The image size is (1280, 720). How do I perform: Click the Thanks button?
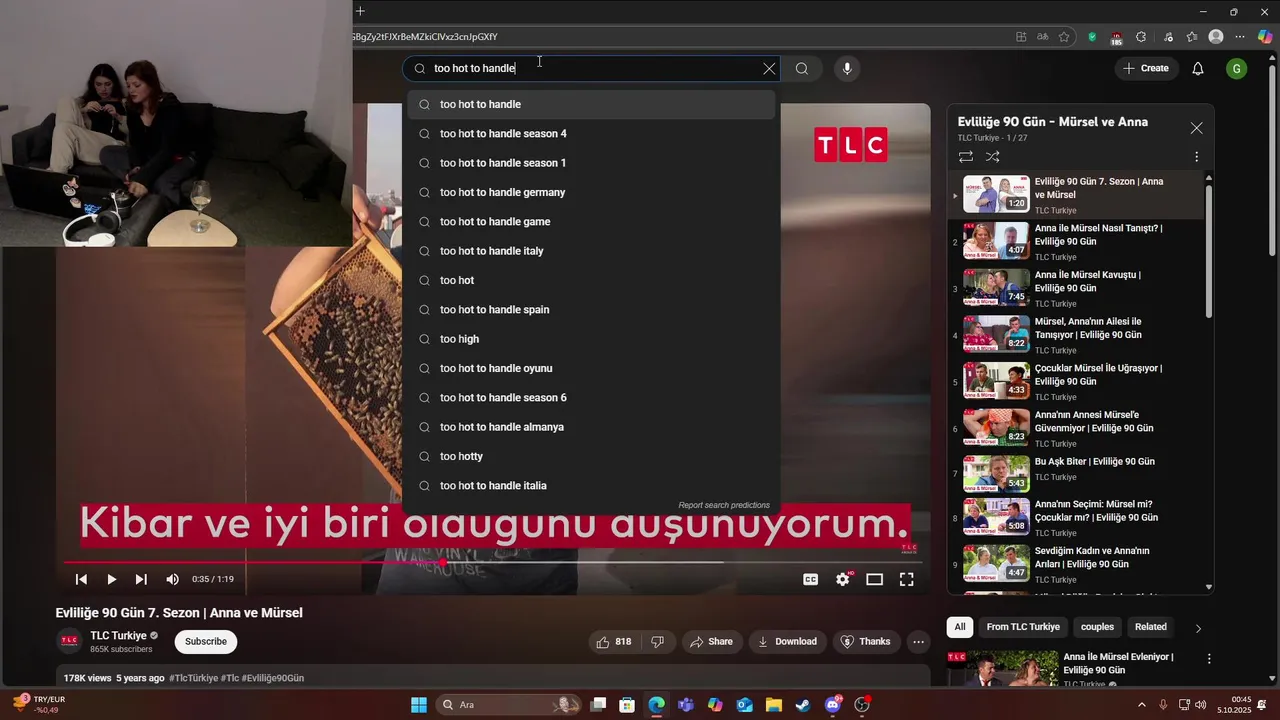coord(865,642)
